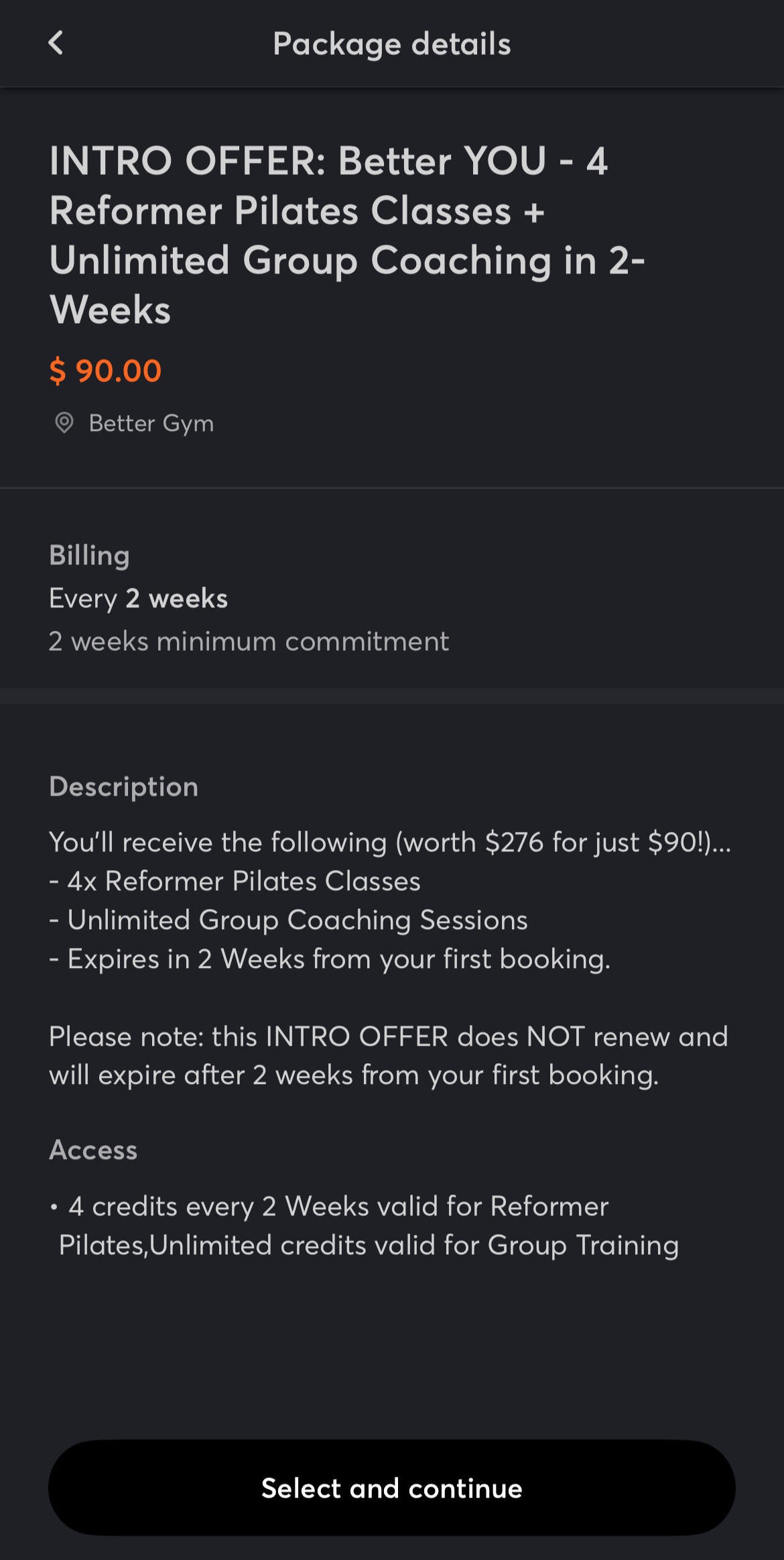Click the Billing section heading

pos(89,556)
